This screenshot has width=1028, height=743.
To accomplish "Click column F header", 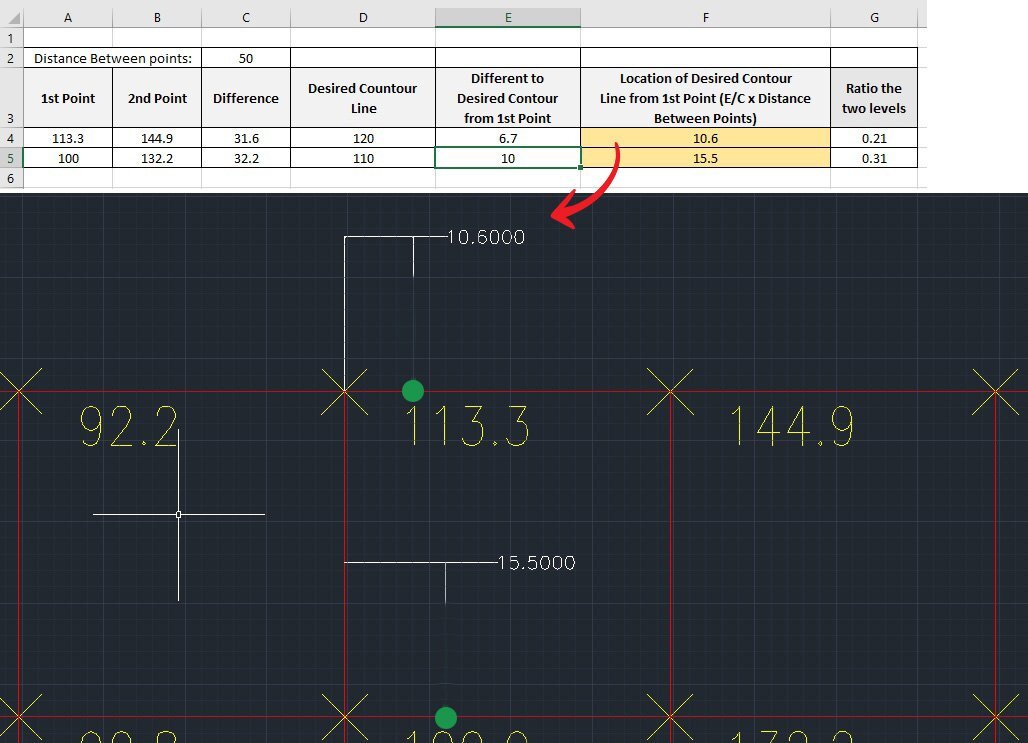I will tap(705, 18).
